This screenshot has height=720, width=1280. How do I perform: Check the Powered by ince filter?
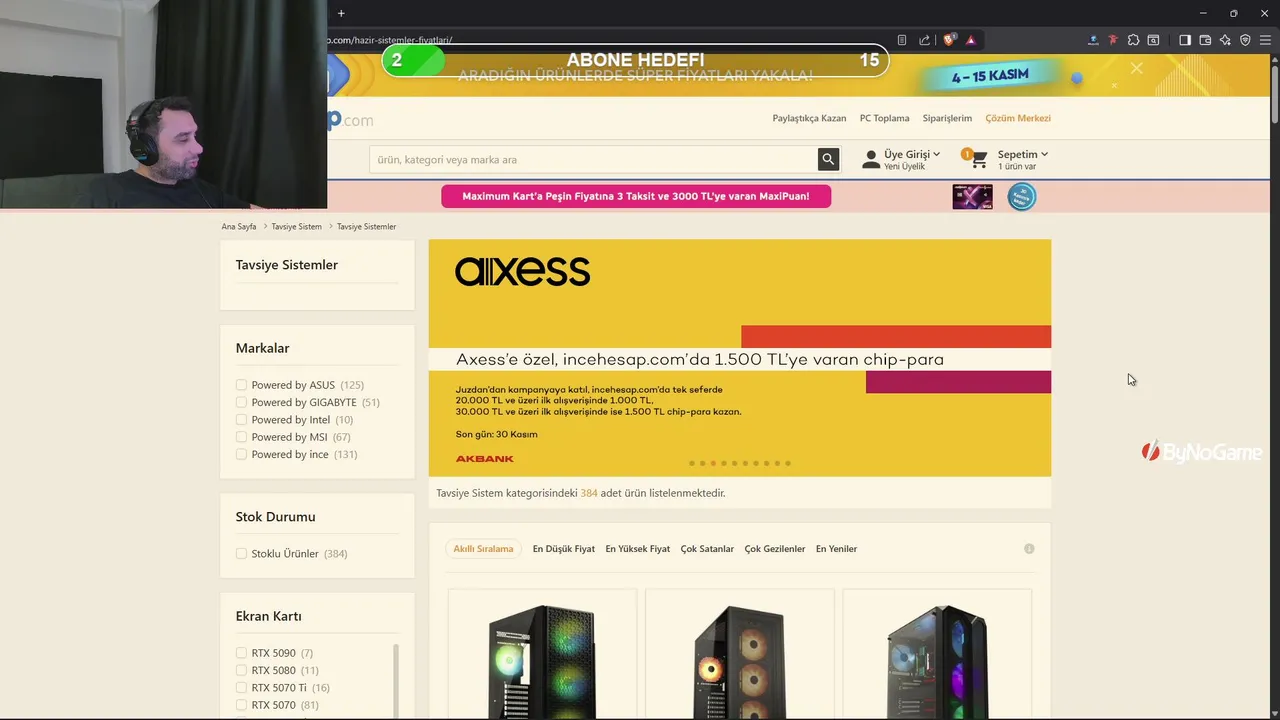241,454
